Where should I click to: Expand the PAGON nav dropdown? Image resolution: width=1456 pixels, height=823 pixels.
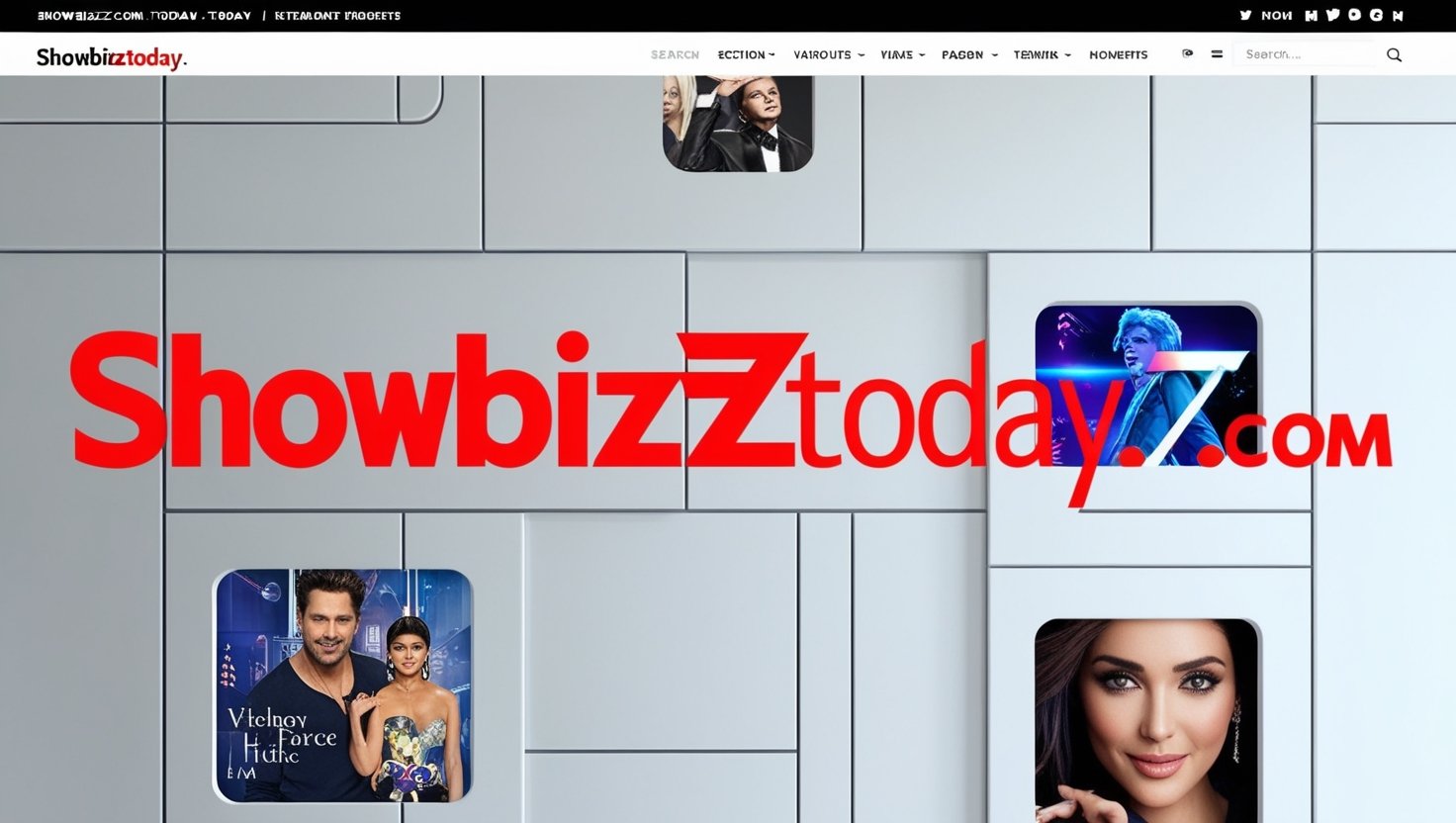[x=969, y=55]
